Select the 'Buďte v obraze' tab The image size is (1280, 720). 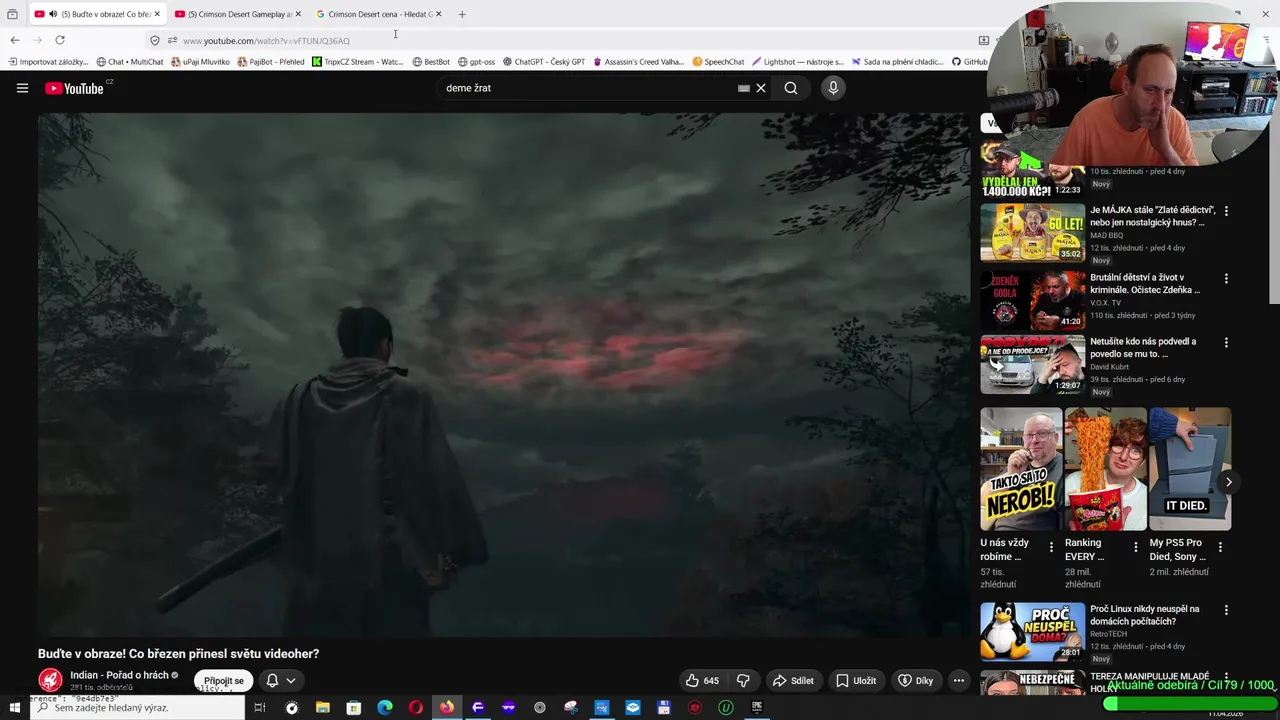(97, 14)
